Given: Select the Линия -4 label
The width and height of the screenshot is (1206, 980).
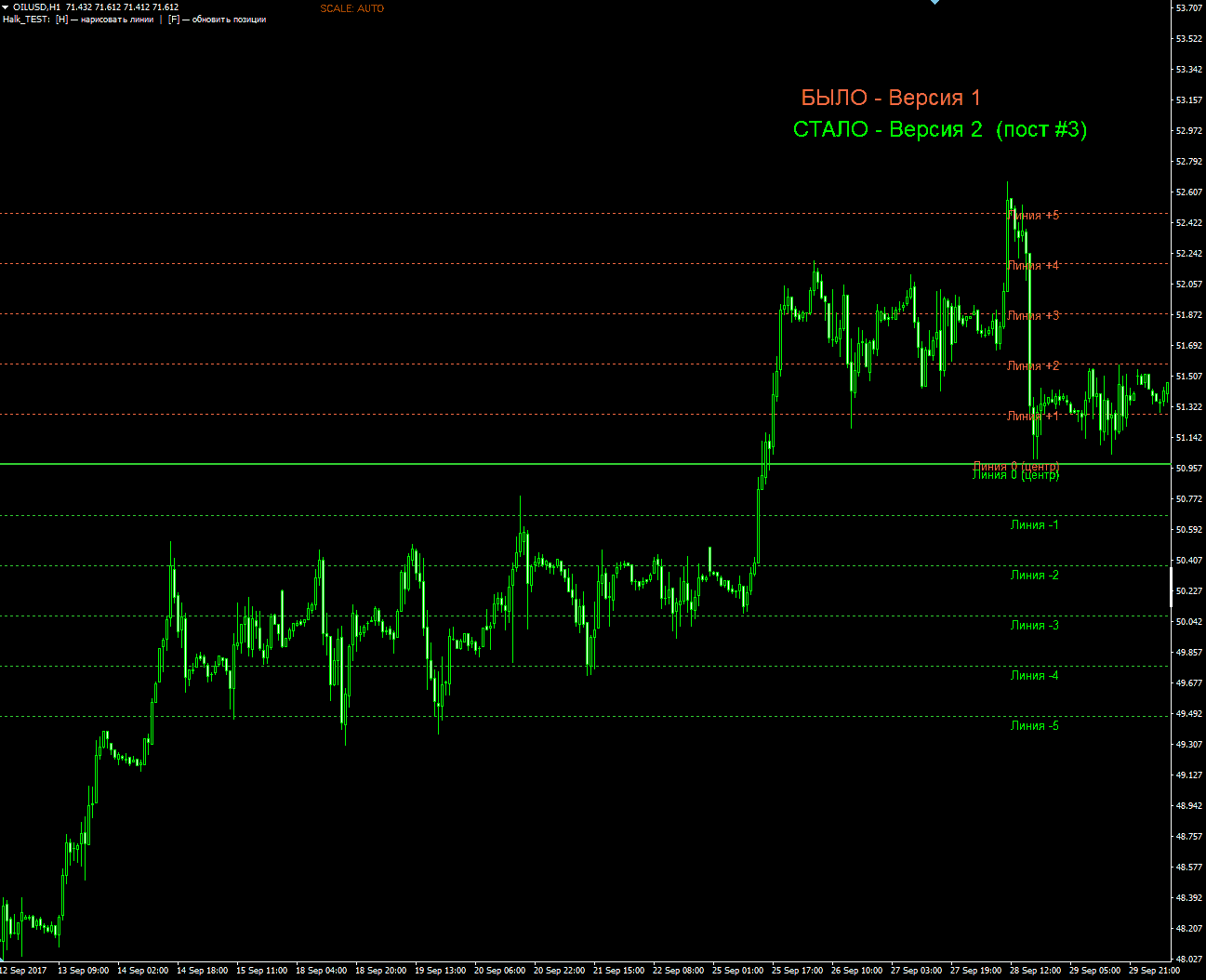Looking at the screenshot, I should pos(1035,676).
